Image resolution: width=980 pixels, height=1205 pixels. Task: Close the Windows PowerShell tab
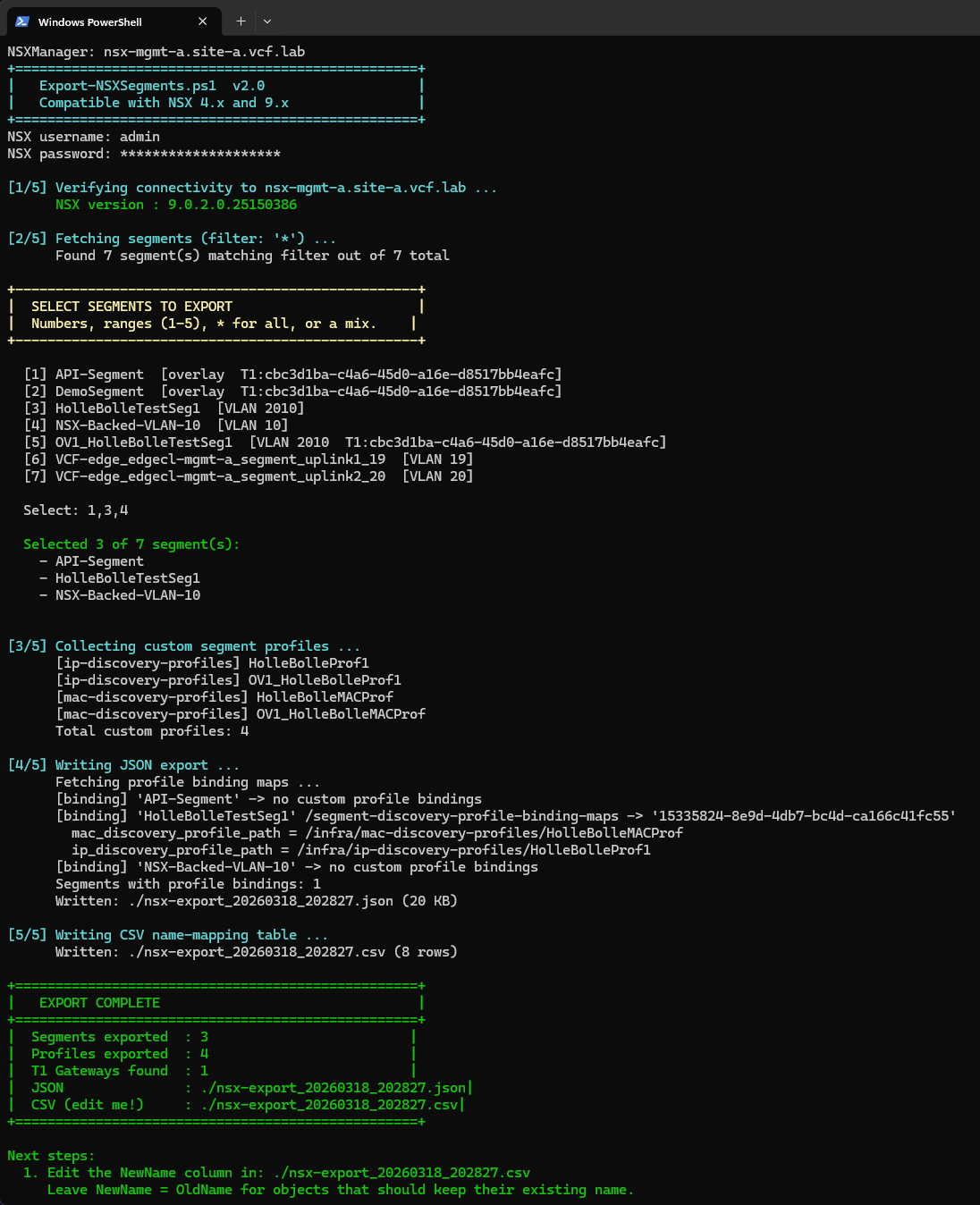point(203,21)
